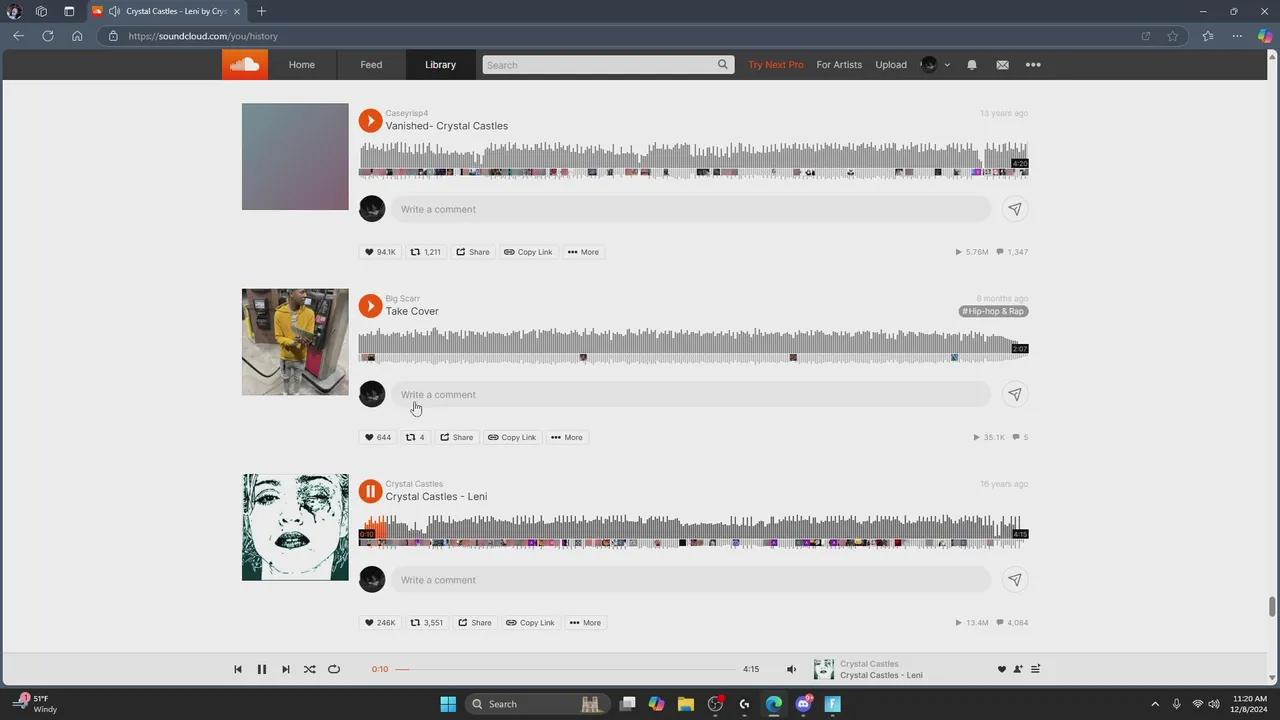Image resolution: width=1280 pixels, height=720 pixels.
Task: Open the next-up queue icon
Action: [x=1035, y=669]
